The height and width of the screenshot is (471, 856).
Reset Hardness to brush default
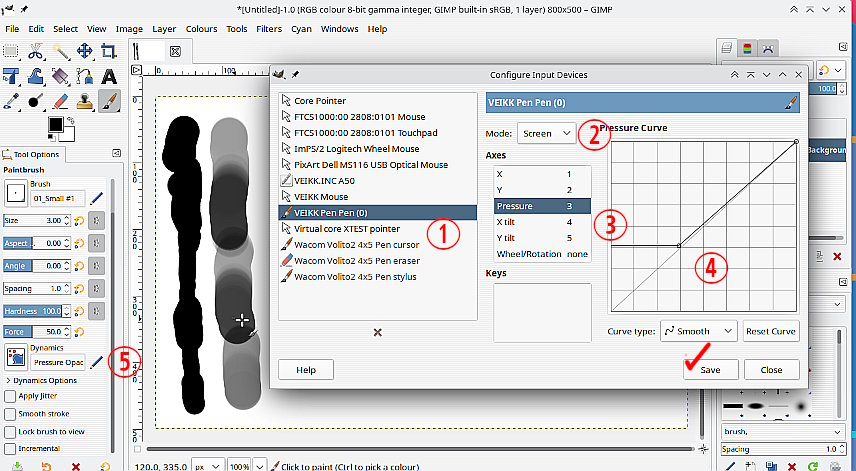(80, 311)
